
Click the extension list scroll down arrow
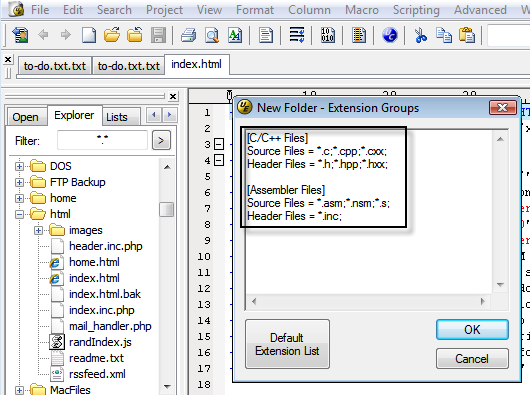click(501, 285)
